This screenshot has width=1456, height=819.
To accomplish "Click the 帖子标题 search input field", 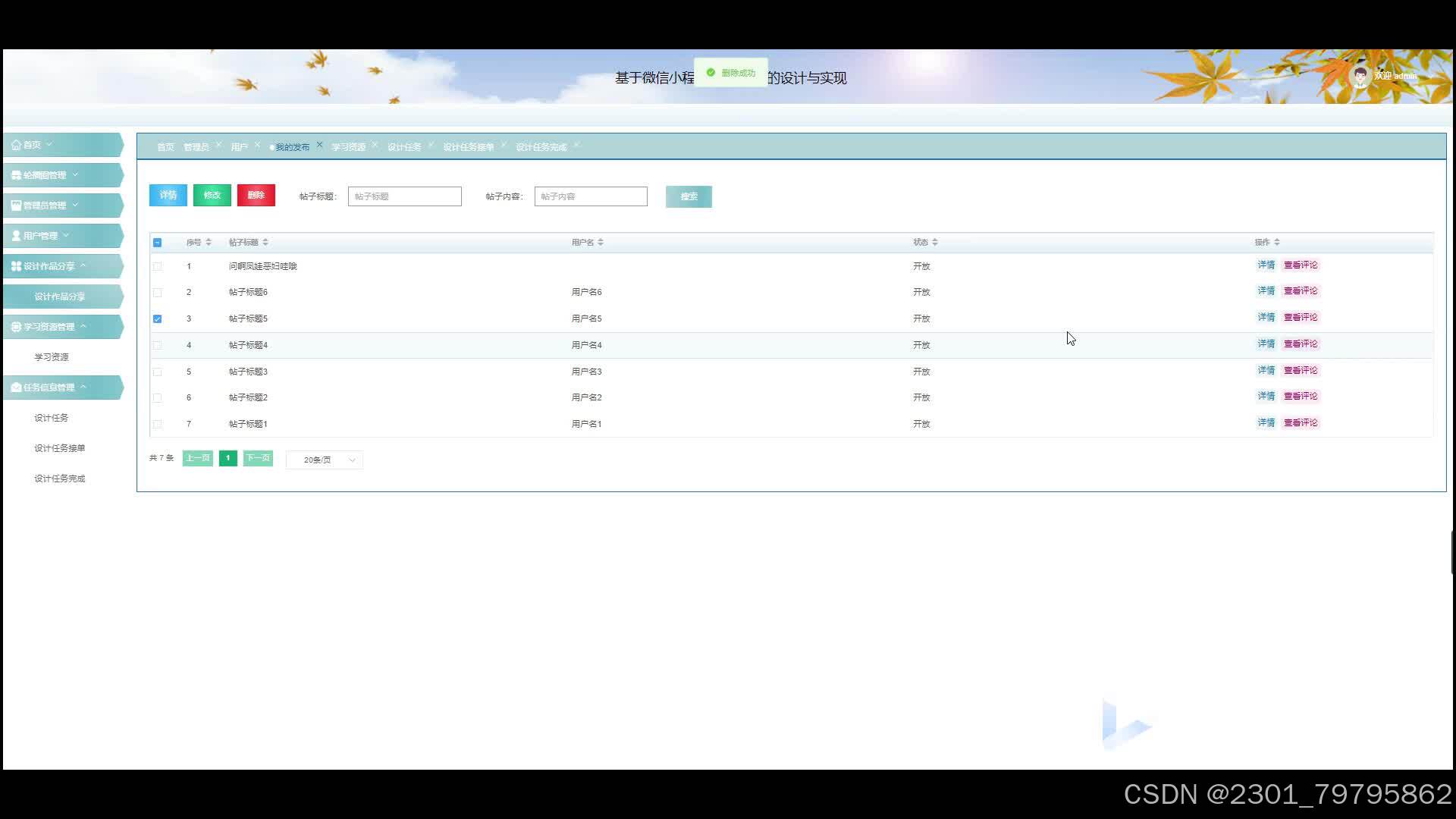I will pos(404,196).
